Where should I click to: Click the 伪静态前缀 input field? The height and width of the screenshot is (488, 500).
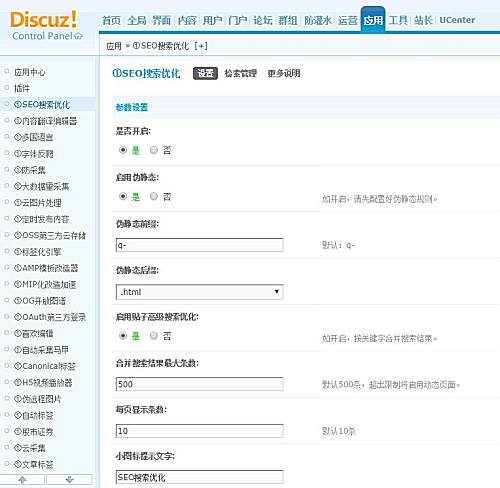[x=200, y=245]
